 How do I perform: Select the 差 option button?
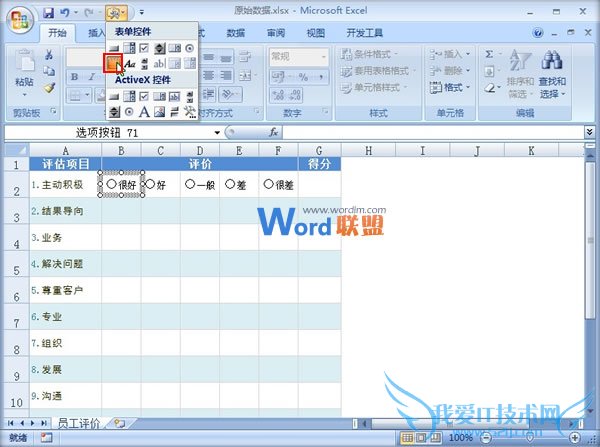pyautogui.click(x=230, y=184)
